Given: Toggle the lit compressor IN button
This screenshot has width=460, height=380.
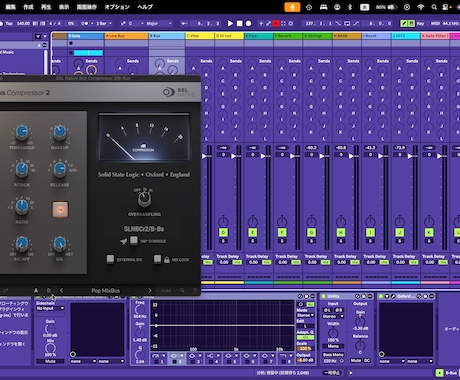Looking at the screenshot, I should 60,210.
